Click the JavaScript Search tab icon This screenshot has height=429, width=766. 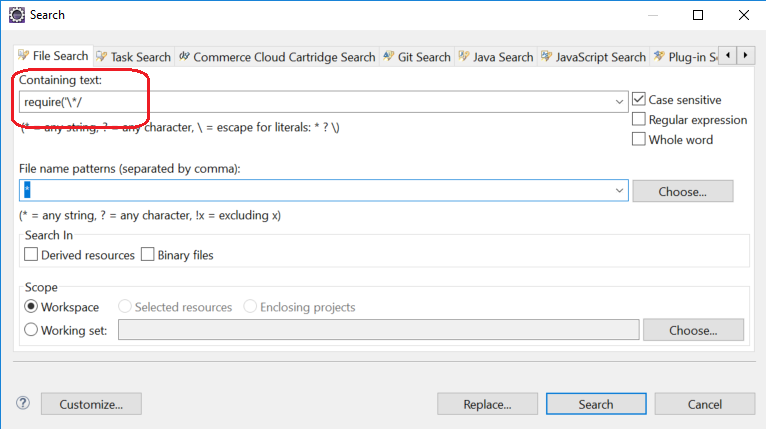545,57
